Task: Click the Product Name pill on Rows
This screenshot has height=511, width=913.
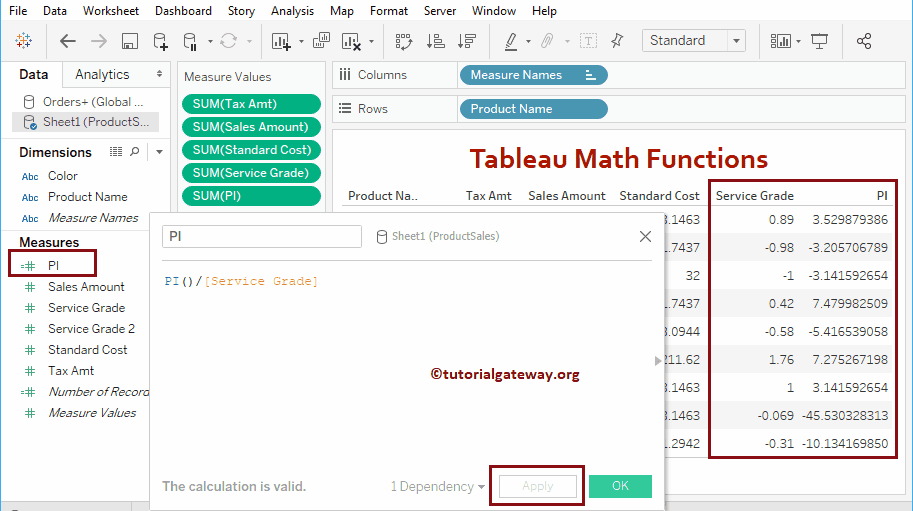Action: (533, 109)
